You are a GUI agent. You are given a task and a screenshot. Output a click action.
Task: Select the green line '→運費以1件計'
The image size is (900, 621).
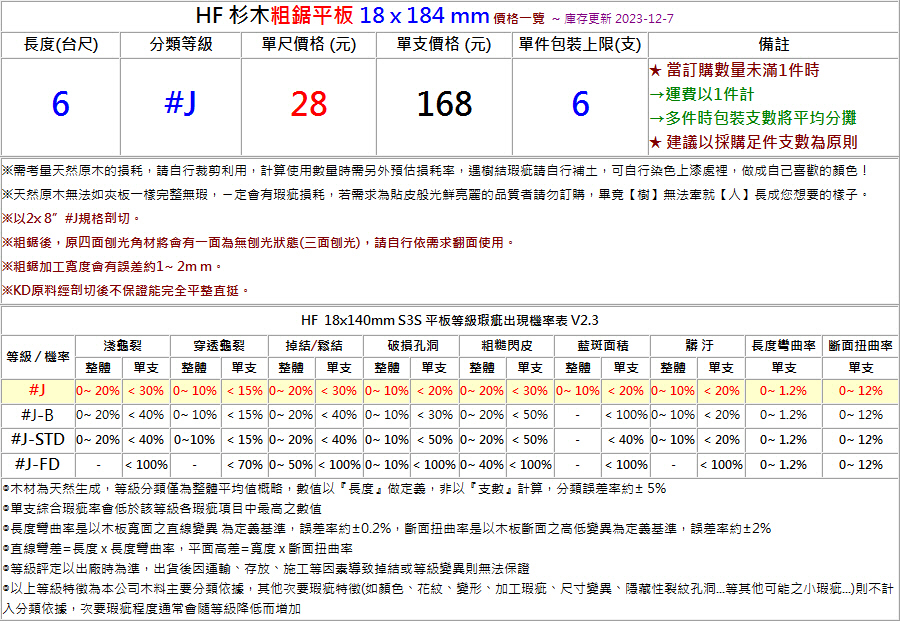coord(701,94)
